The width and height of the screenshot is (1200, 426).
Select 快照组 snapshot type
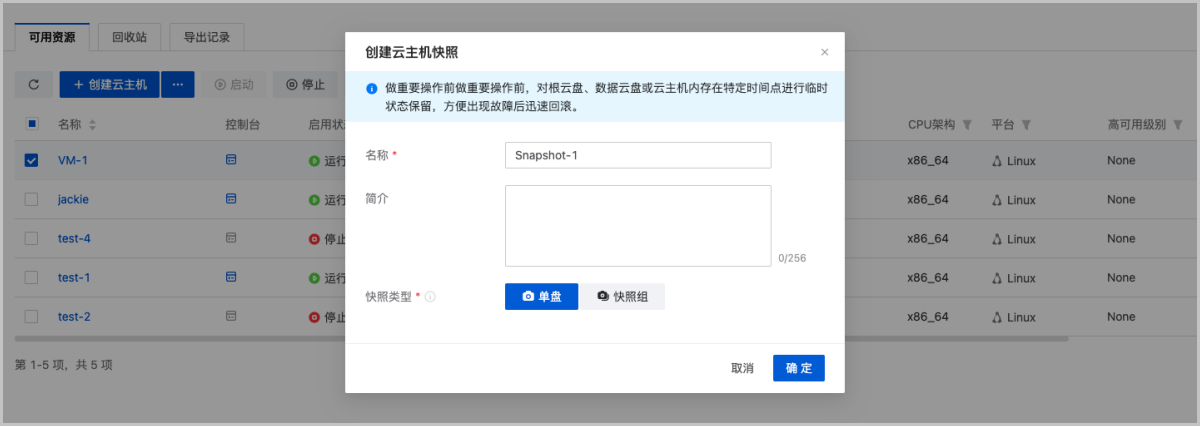pyautogui.click(x=623, y=297)
